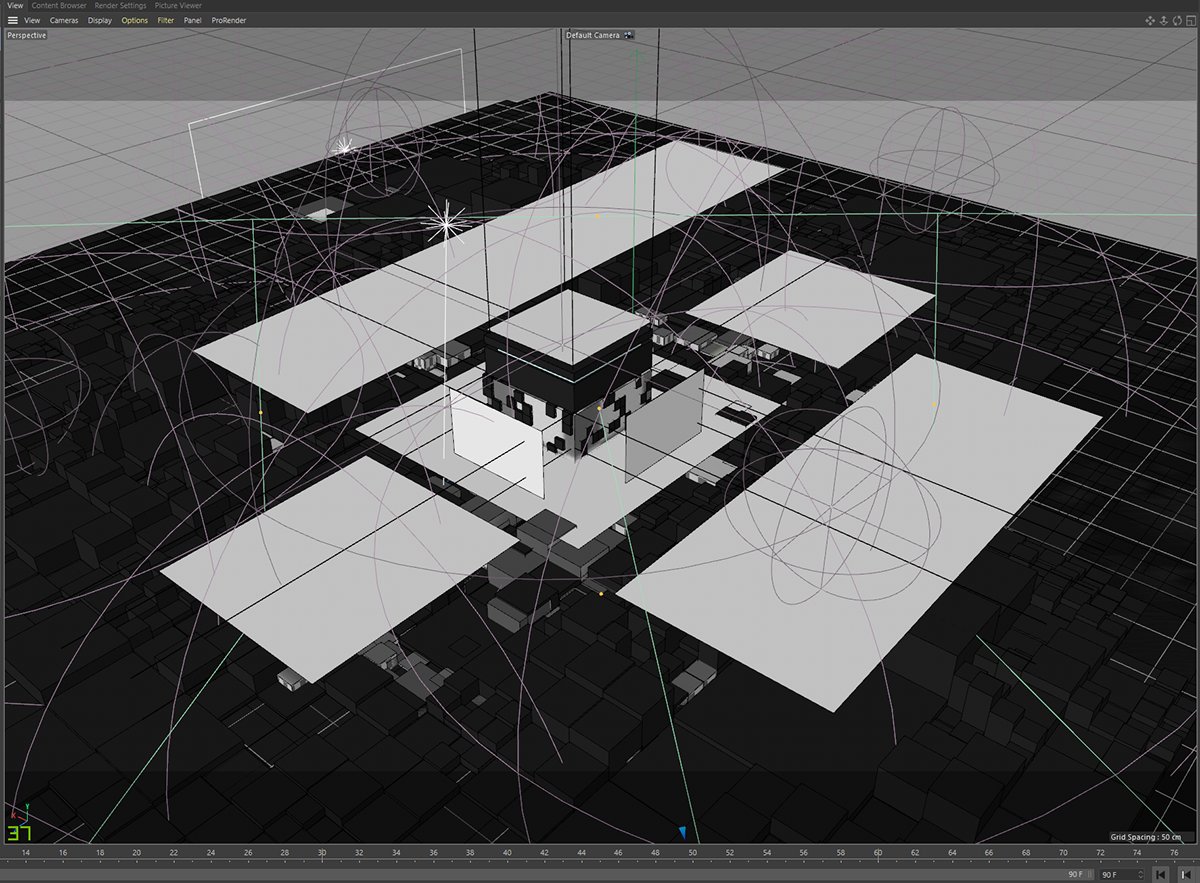Open the Filter menu
Screen dimensions: 1200x883
(x=166, y=20)
